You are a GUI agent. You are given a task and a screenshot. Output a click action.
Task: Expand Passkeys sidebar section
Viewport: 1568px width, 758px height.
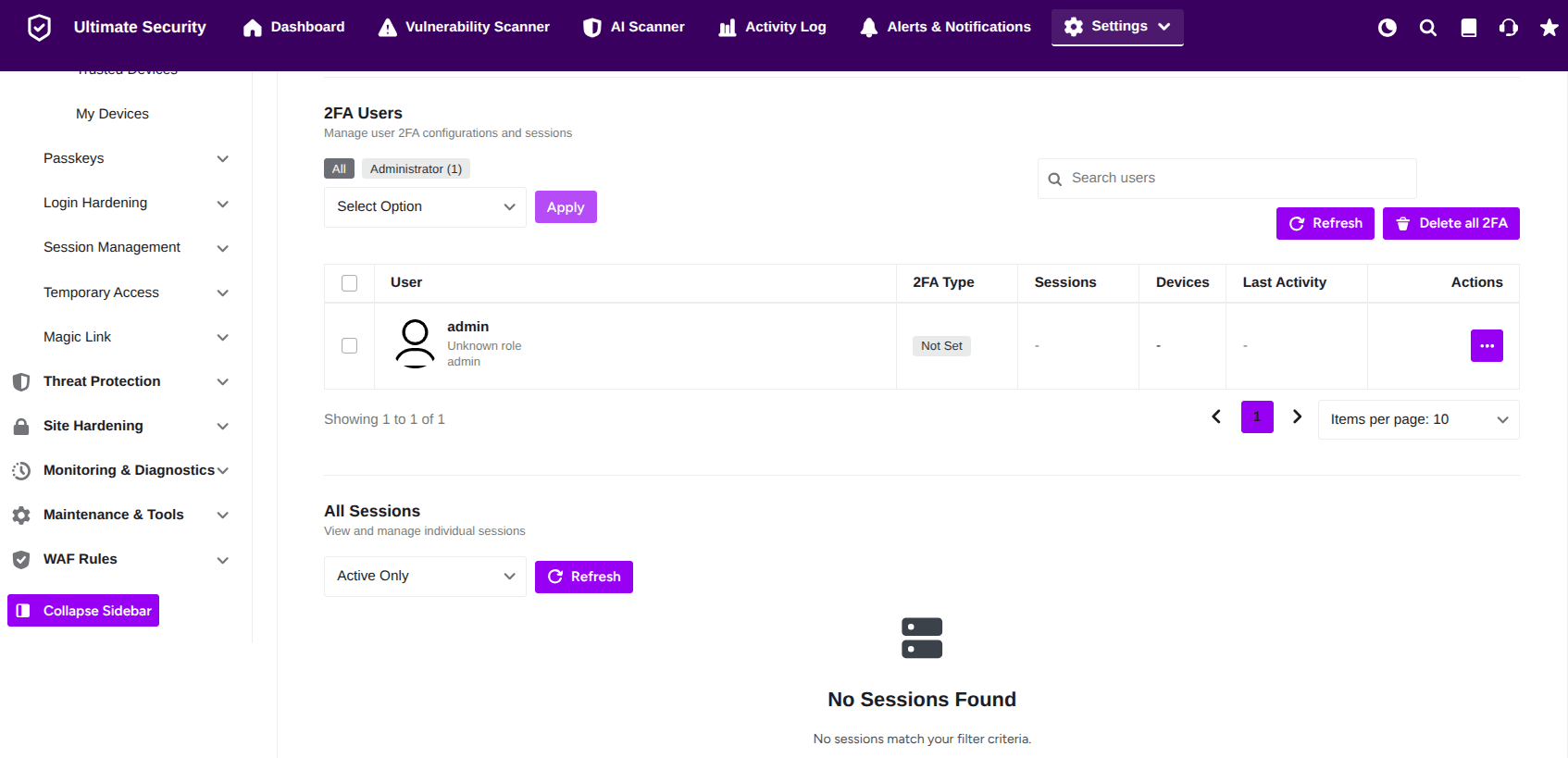coord(222,158)
